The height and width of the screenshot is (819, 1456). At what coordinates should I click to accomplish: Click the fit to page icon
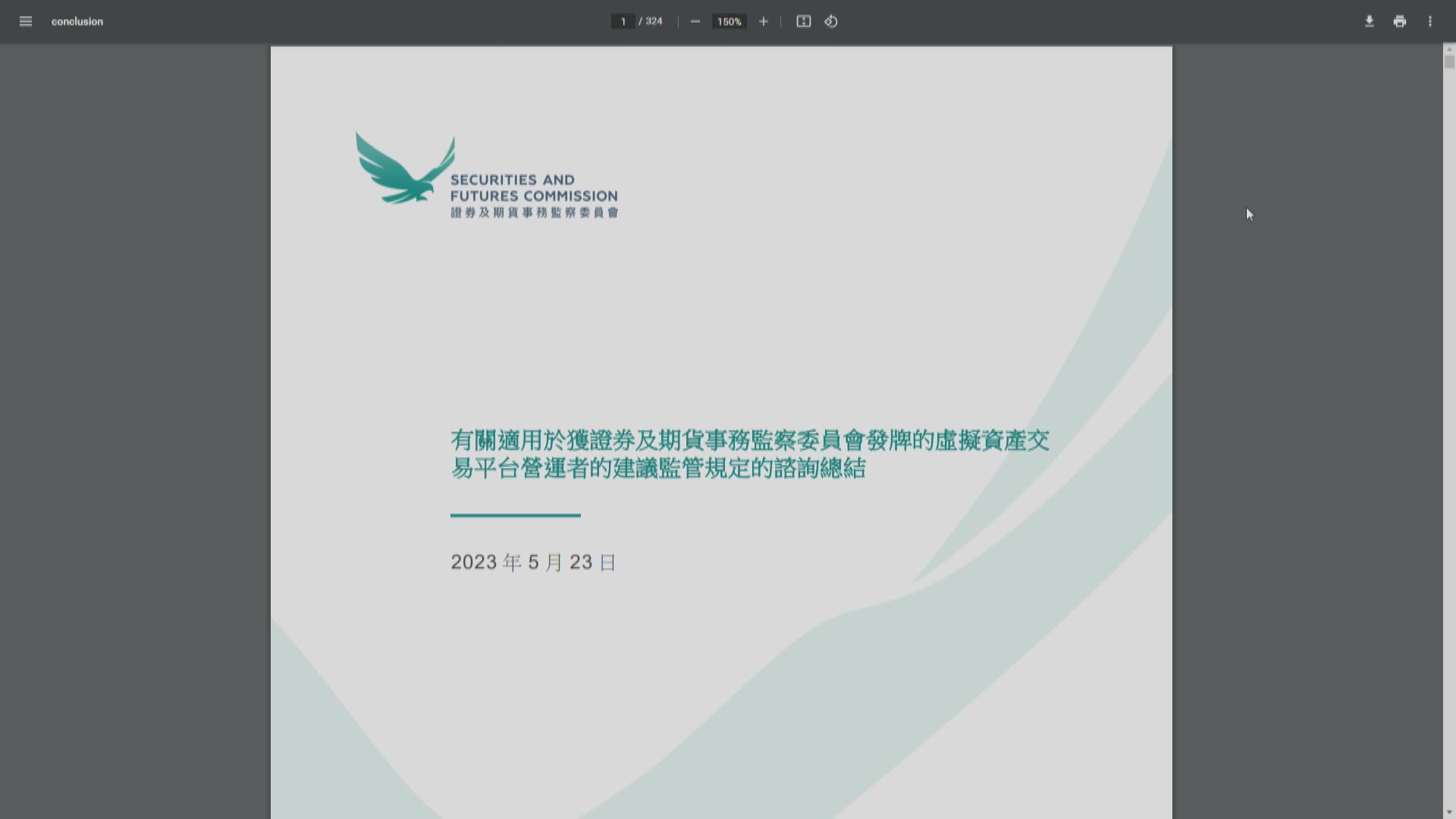coord(803,21)
